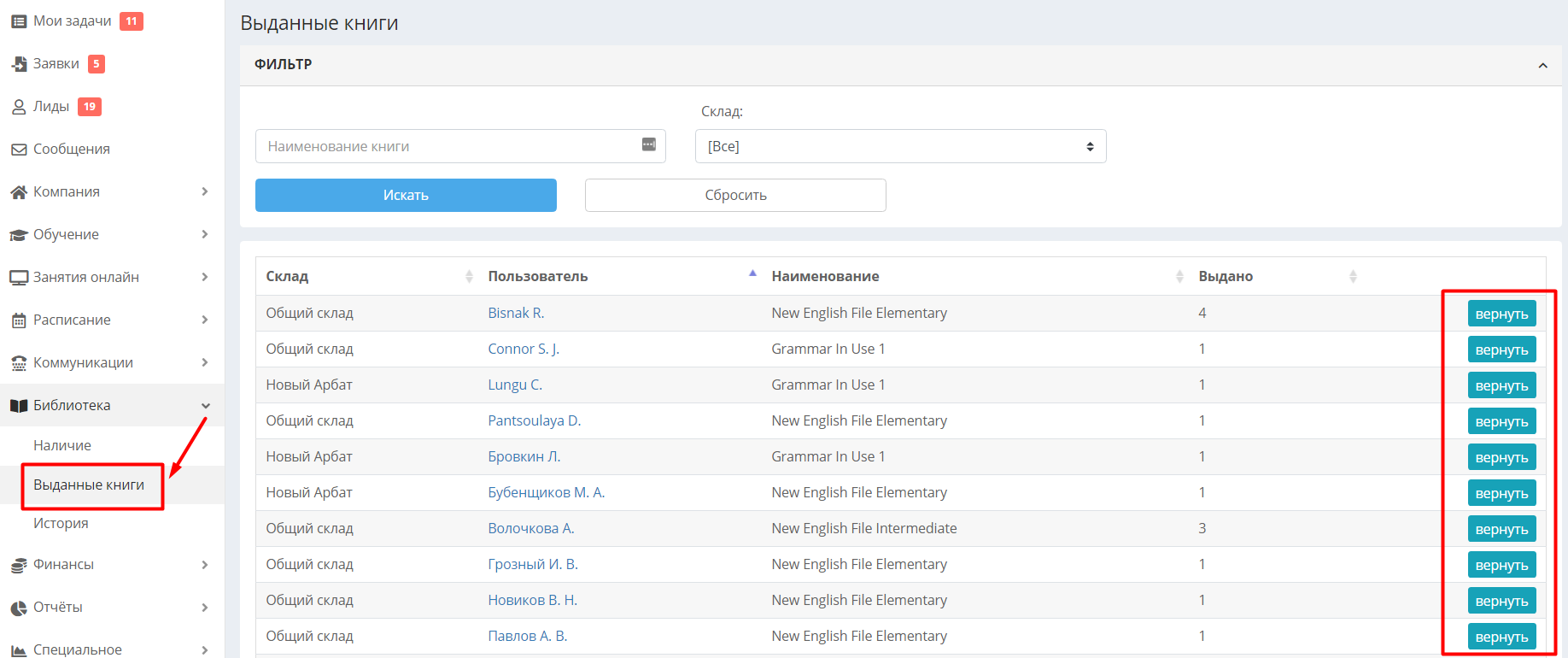Click the Библиотека book icon
This screenshot has width=1568, height=658.
coord(19,406)
